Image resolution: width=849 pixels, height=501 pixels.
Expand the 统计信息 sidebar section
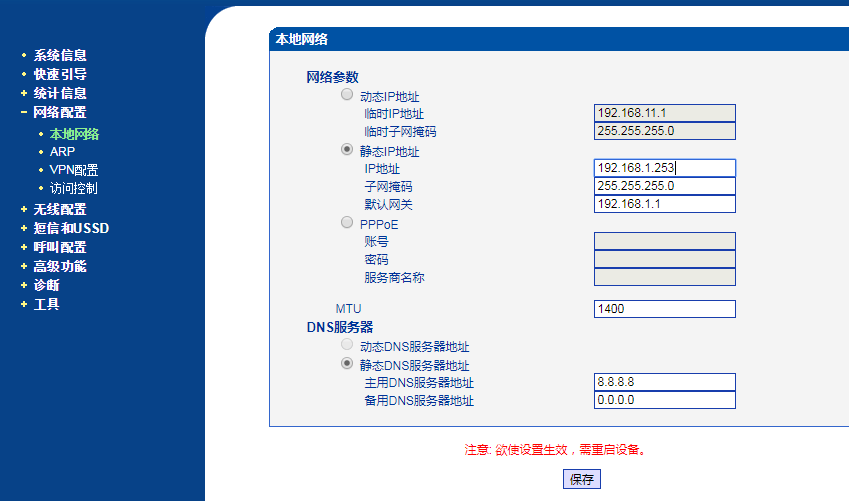pyautogui.click(x=59, y=93)
